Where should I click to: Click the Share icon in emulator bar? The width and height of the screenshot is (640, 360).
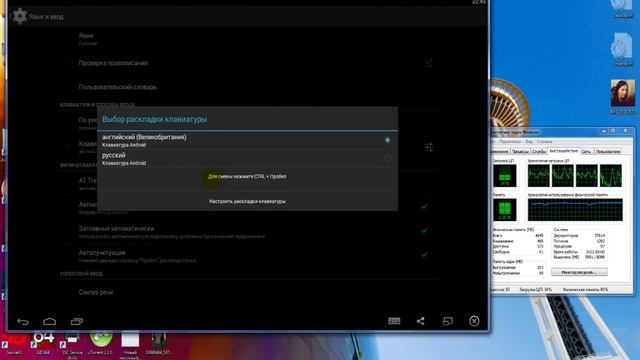click(x=420, y=321)
